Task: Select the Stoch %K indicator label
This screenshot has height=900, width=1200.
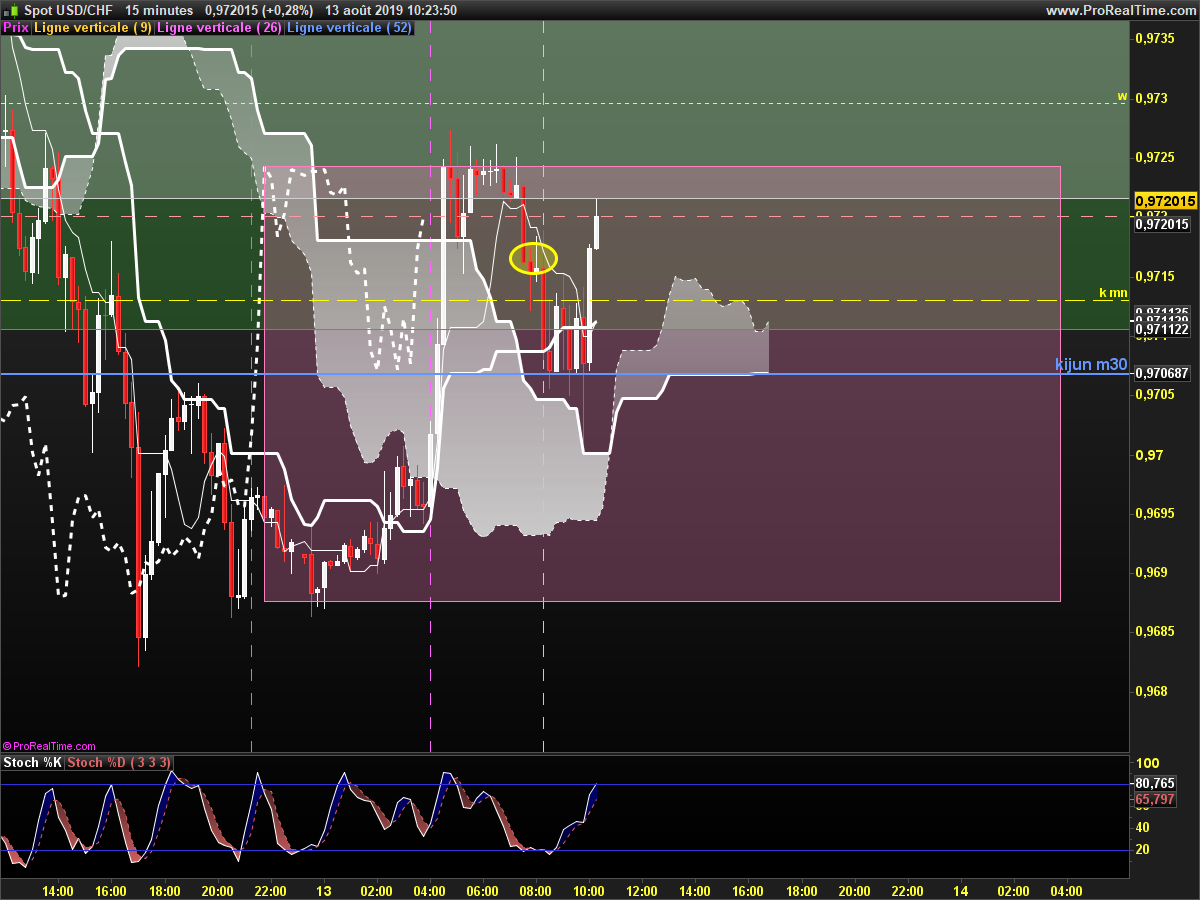Action: (x=33, y=763)
